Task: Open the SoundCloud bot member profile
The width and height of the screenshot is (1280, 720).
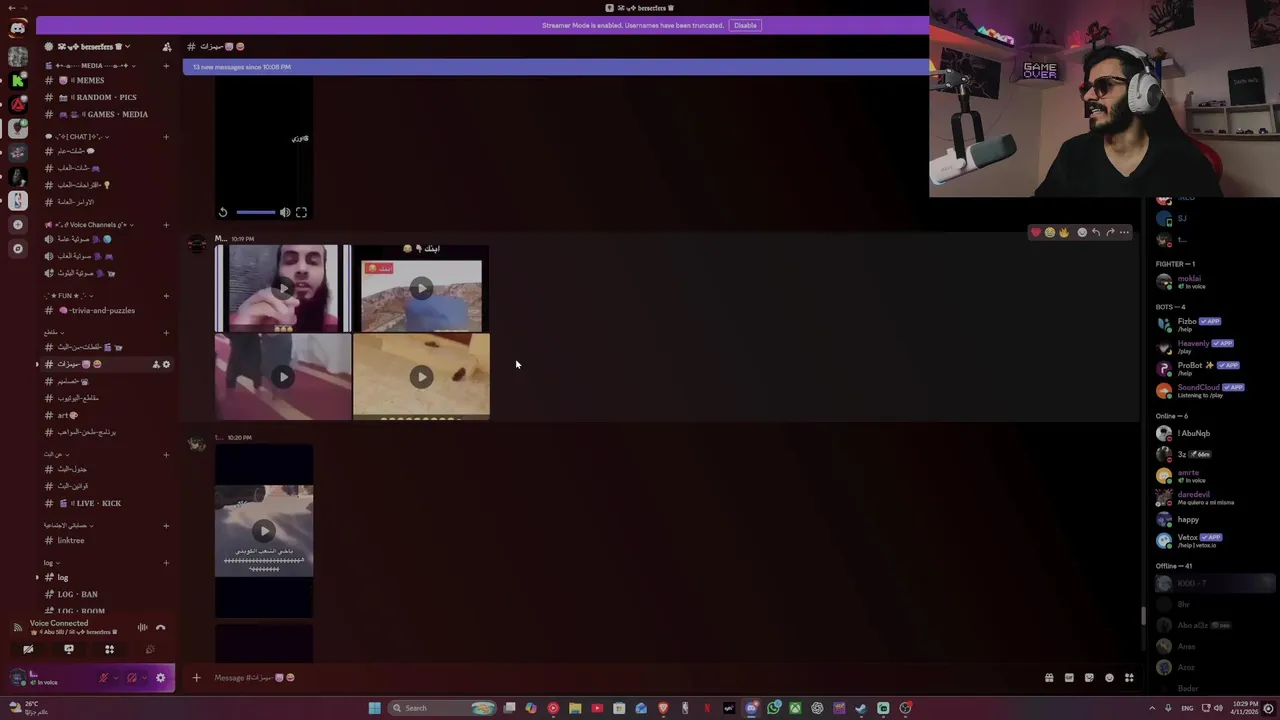Action: 1200,390
